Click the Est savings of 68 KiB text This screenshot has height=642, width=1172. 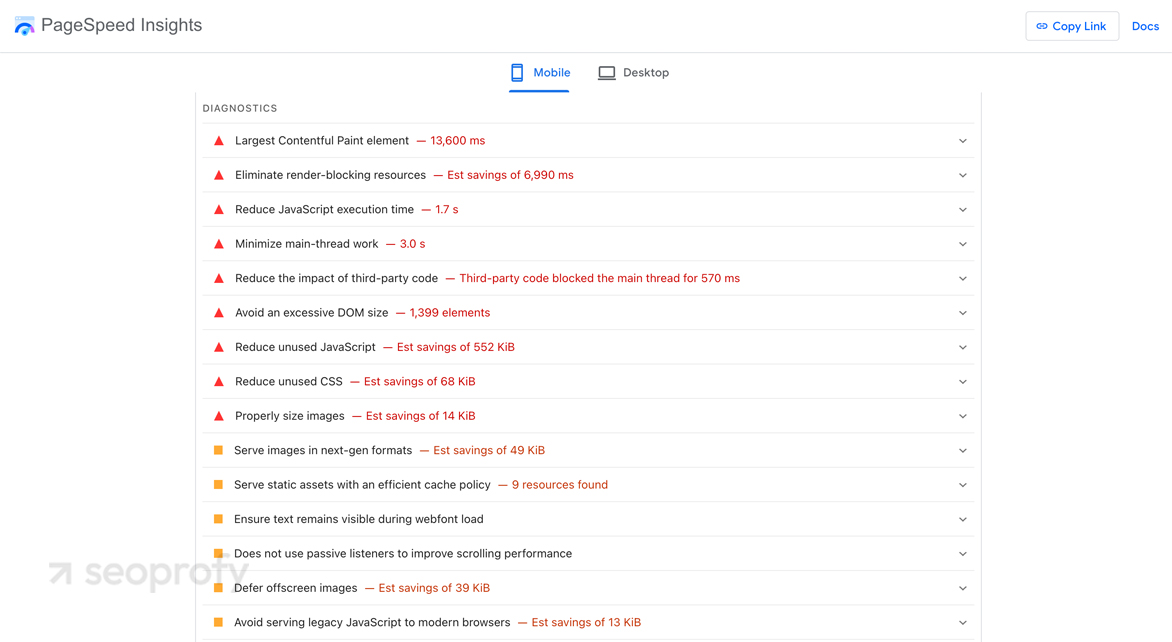click(419, 381)
